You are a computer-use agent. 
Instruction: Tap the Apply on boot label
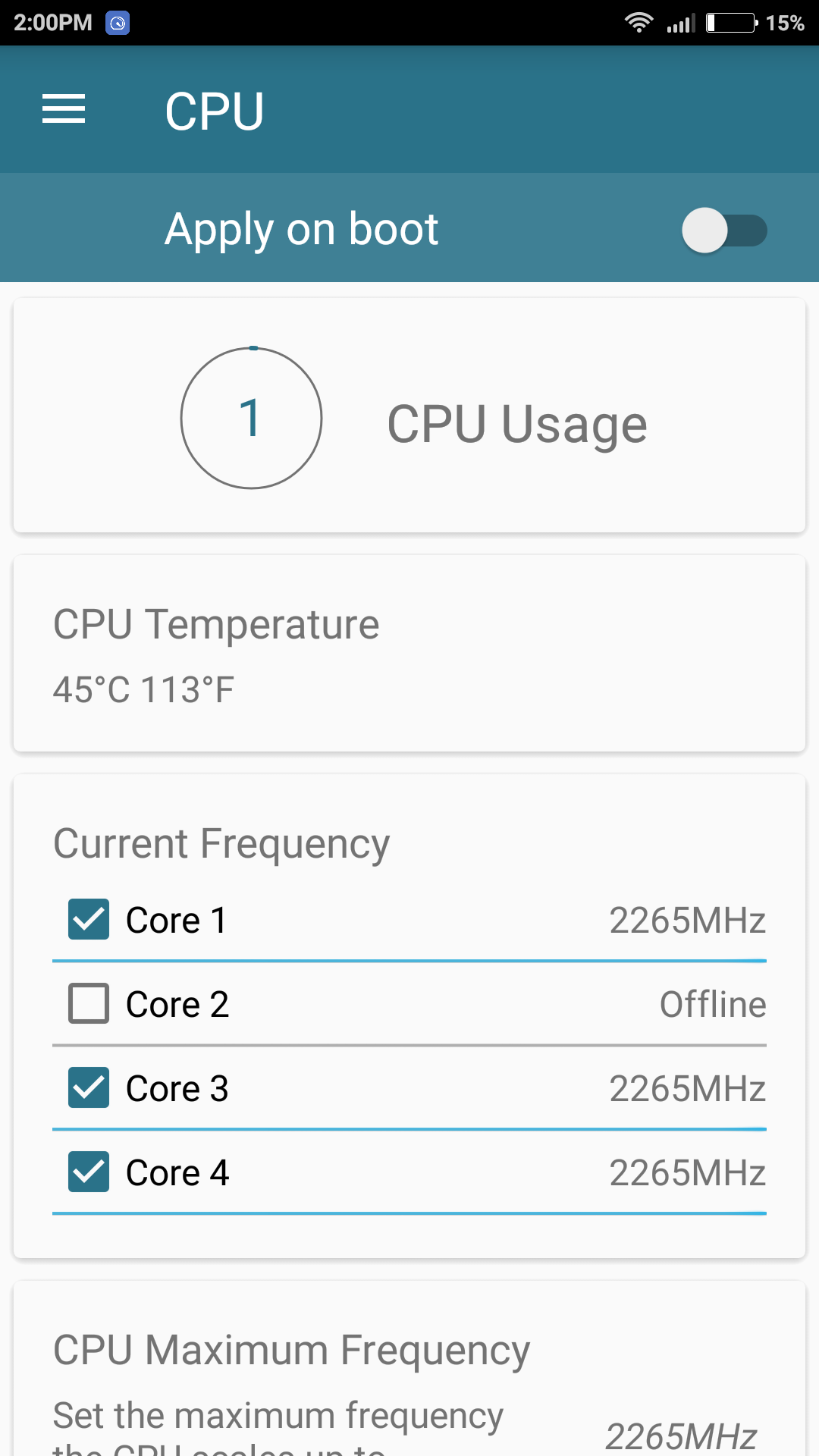(x=302, y=229)
